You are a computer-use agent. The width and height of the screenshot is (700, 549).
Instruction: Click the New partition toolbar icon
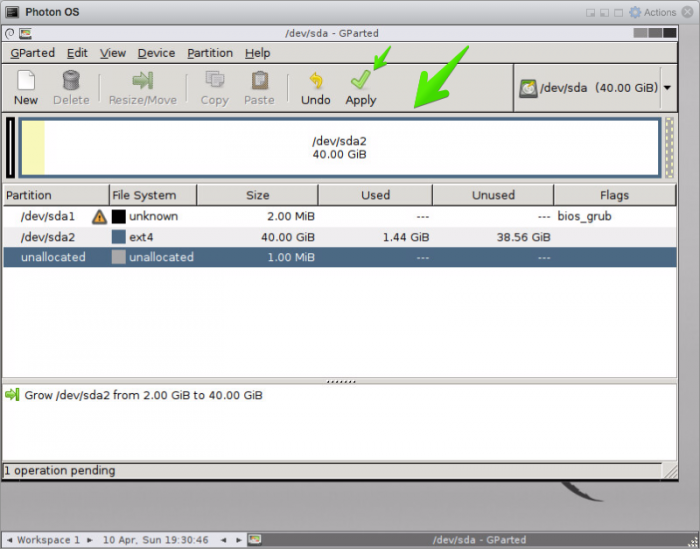(26, 80)
